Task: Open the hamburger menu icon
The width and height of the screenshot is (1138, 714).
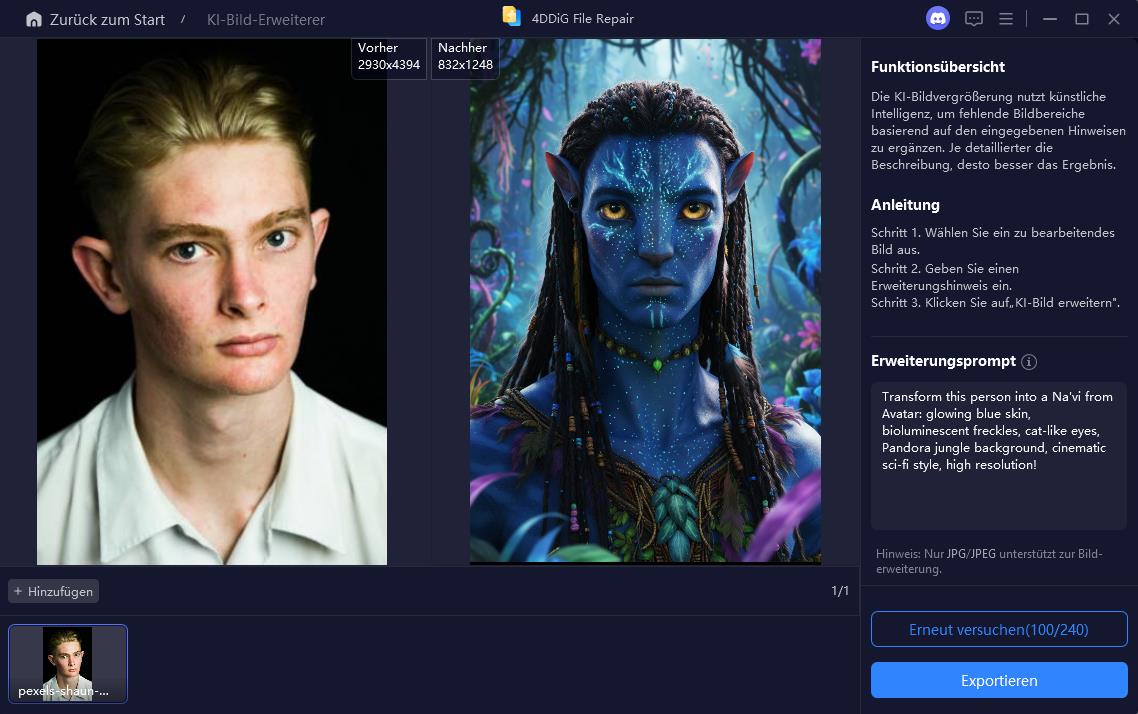Action: 1006,18
